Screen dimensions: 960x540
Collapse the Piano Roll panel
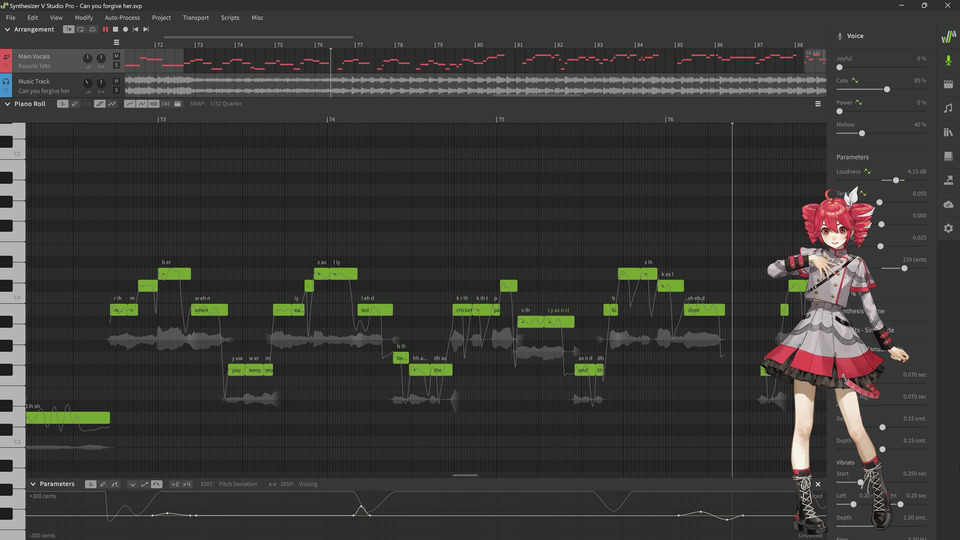point(7,104)
